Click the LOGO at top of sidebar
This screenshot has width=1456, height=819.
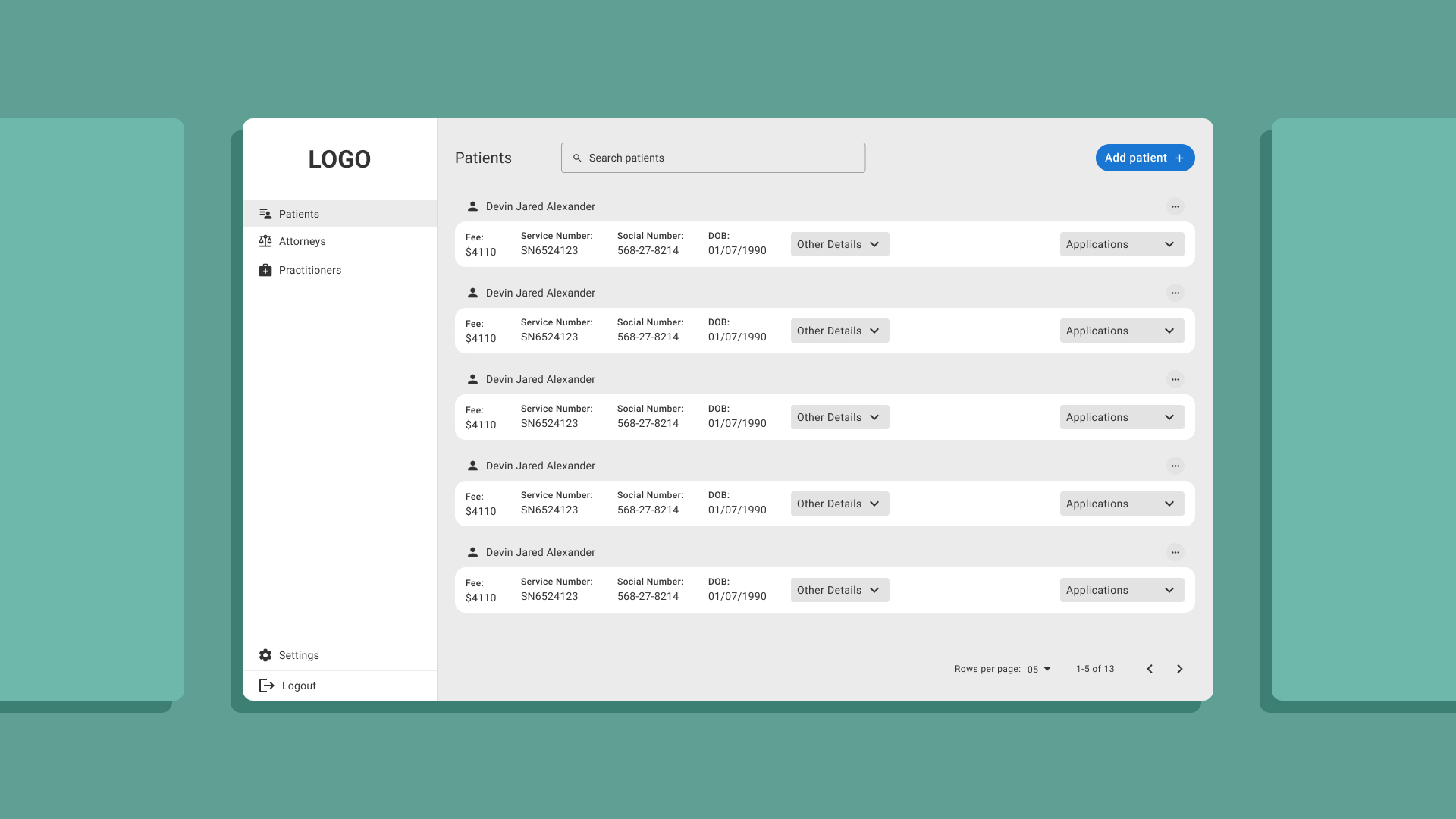[x=340, y=159]
